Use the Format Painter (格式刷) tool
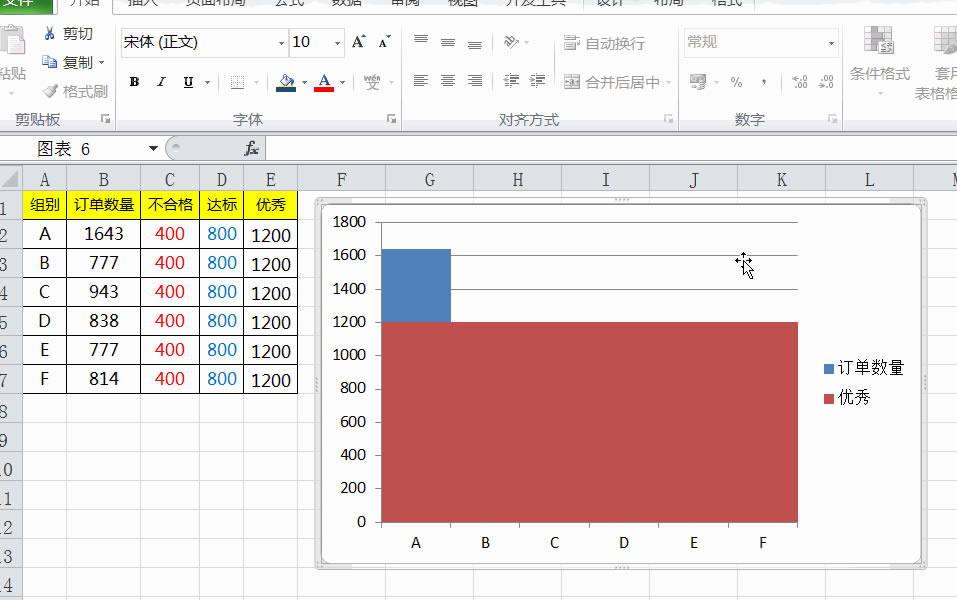This screenshot has height=600, width=957. click(x=75, y=90)
